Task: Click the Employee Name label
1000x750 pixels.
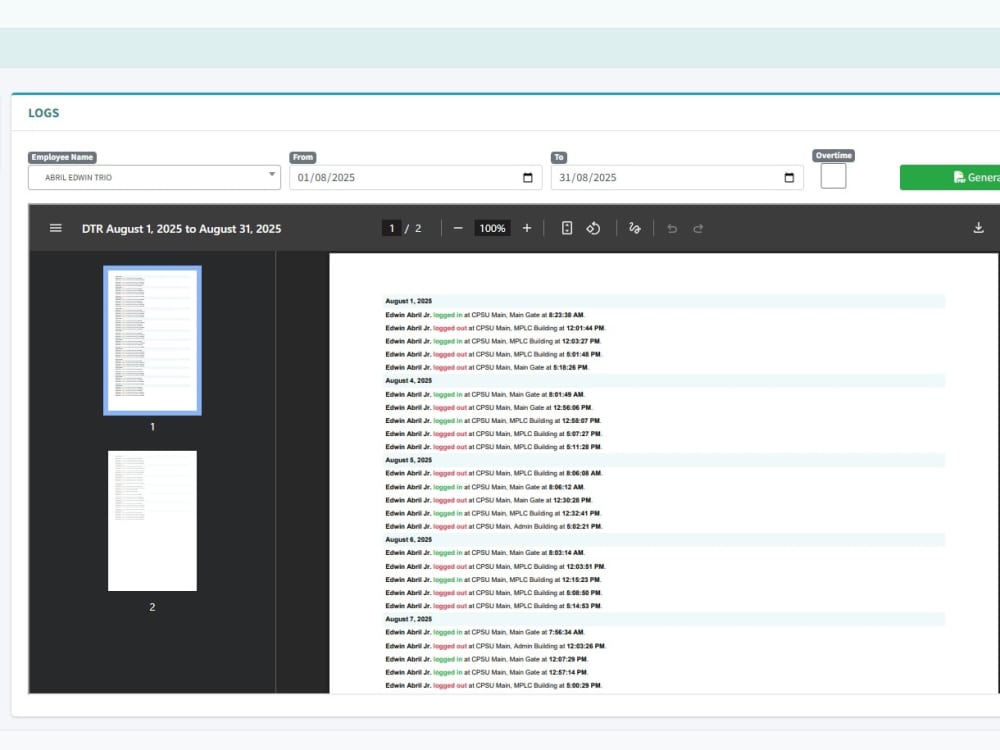Action: coord(62,157)
